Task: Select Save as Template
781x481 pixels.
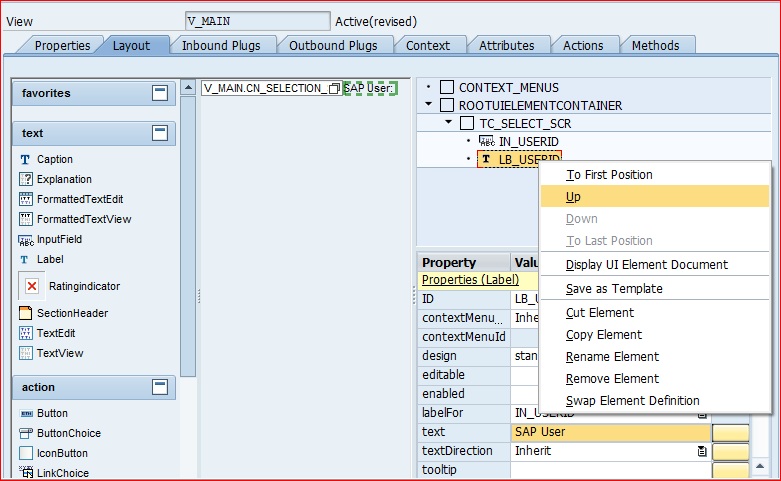Action: coord(655,288)
